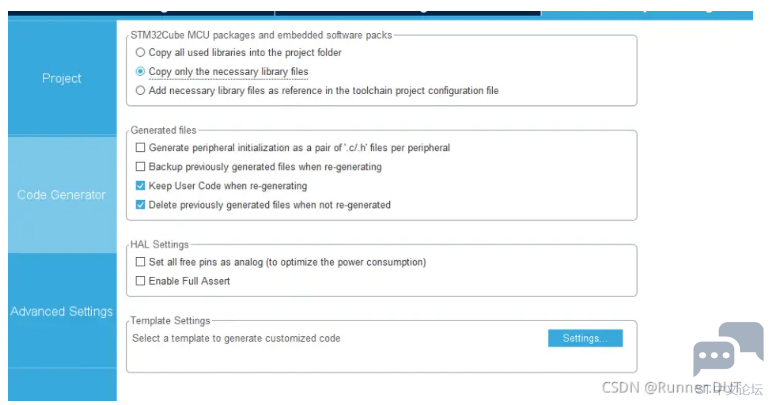The width and height of the screenshot is (772, 405).
Task: Click the HAL Settings group label
Action: [x=160, y=245]
